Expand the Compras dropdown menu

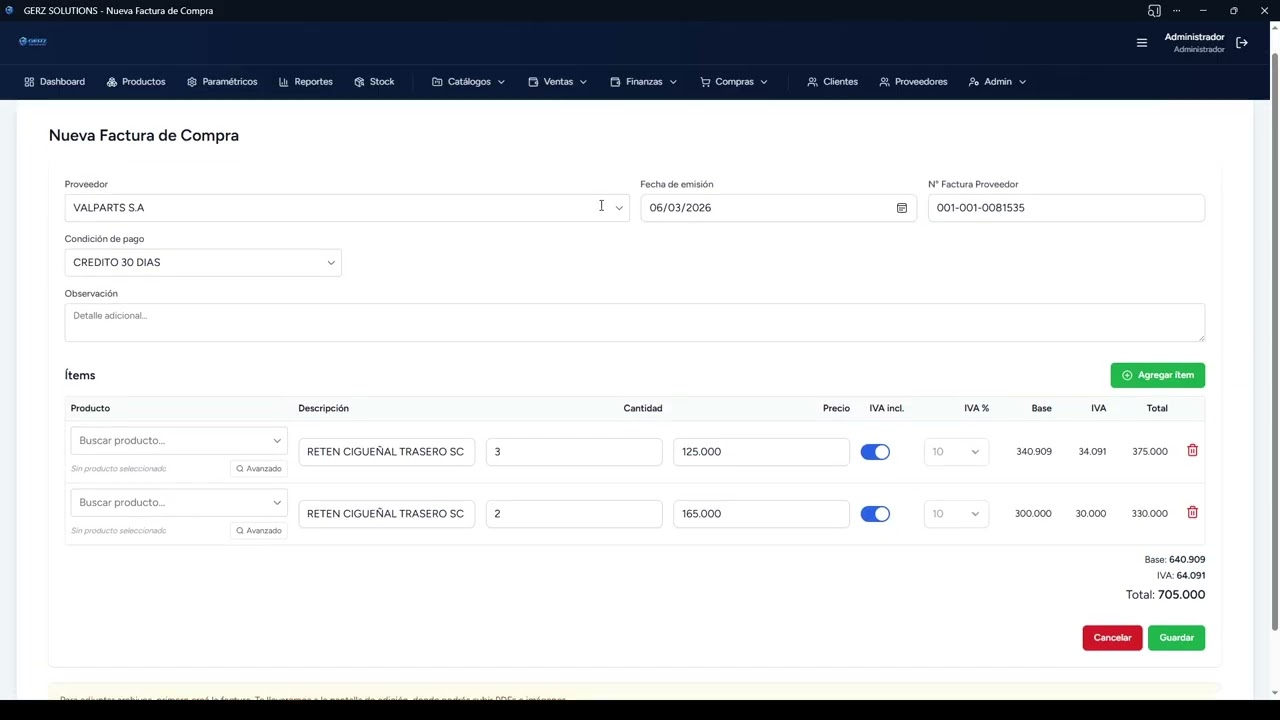click(x=733, y=82)
